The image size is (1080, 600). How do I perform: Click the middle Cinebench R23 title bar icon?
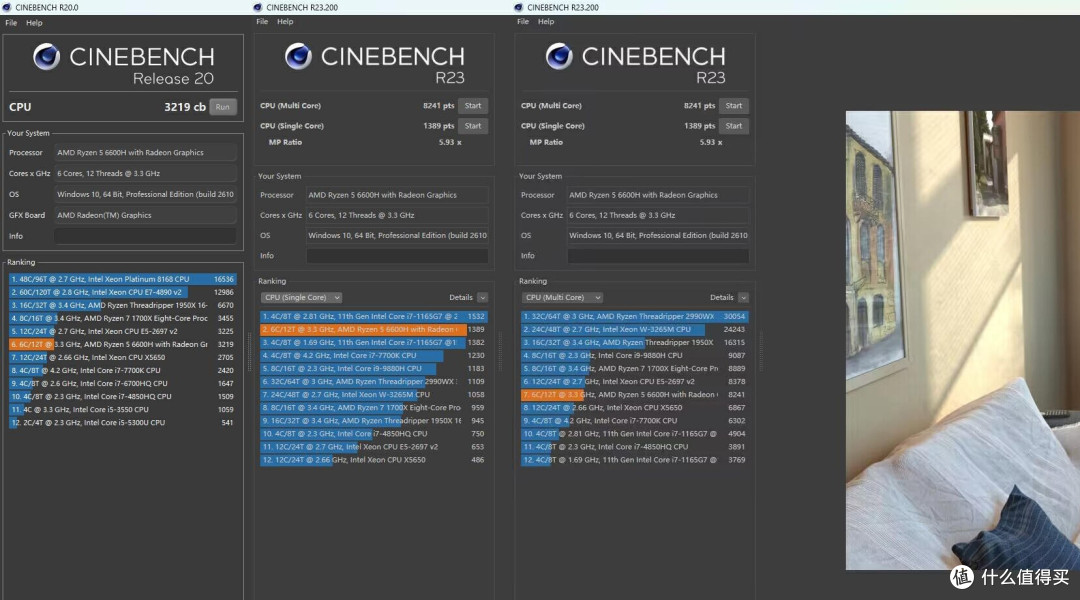tap(258, 8)
